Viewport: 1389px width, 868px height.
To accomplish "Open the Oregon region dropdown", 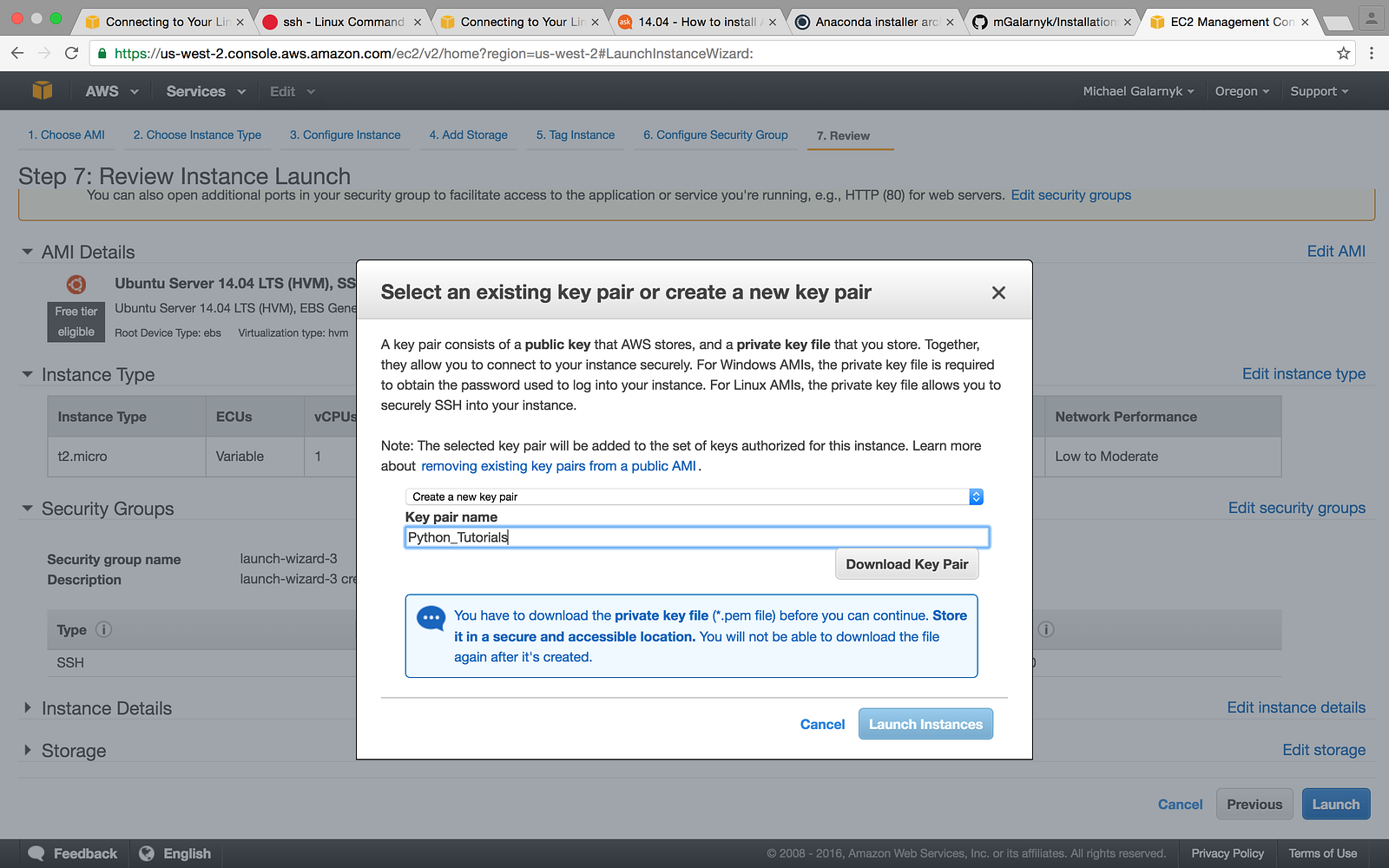I will coord(1241,91).
